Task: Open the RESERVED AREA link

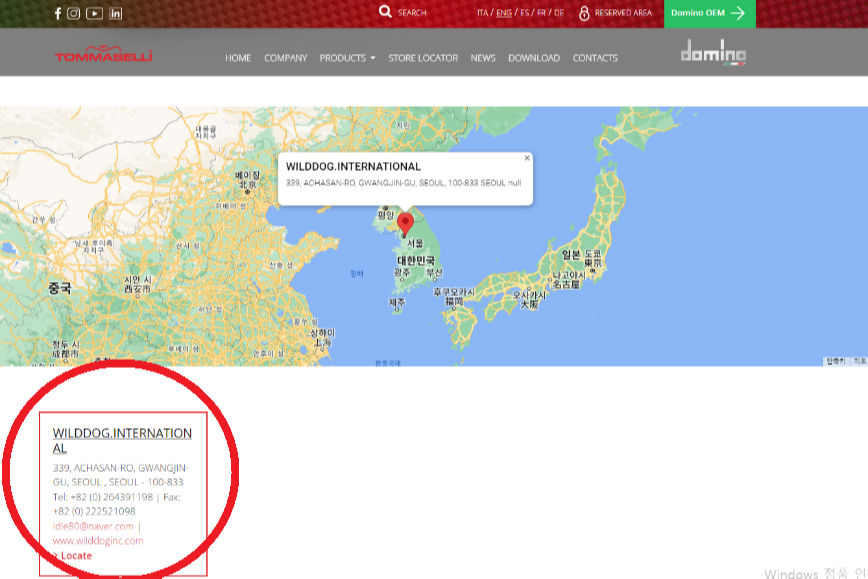Action: pyautogui.click(x=623, y=13)
